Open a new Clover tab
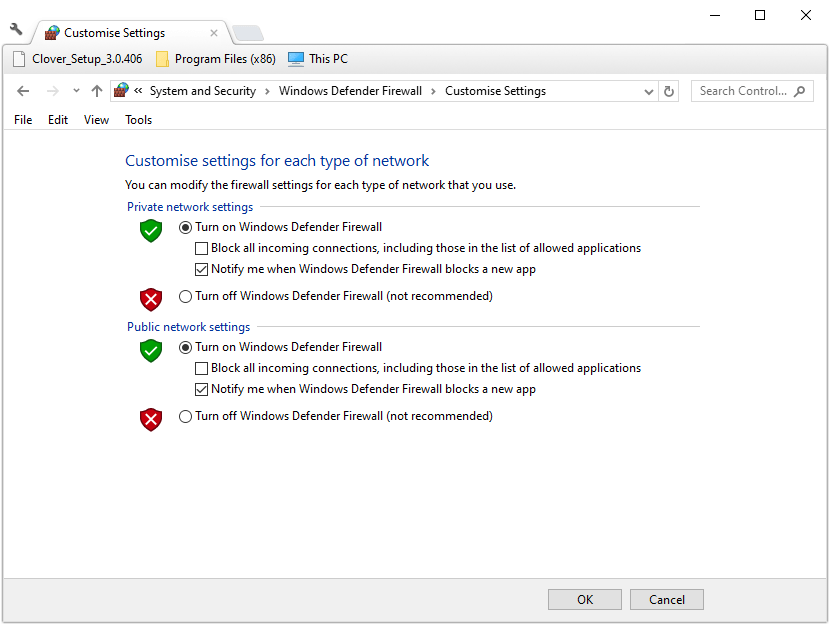Image resolution: width=830 pixels, height=625 pixels. coord(248,33)
